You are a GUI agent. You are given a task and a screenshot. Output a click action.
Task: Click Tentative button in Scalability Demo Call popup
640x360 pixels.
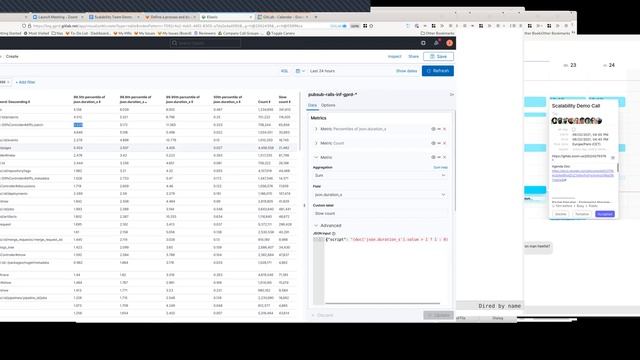(582, 214)
